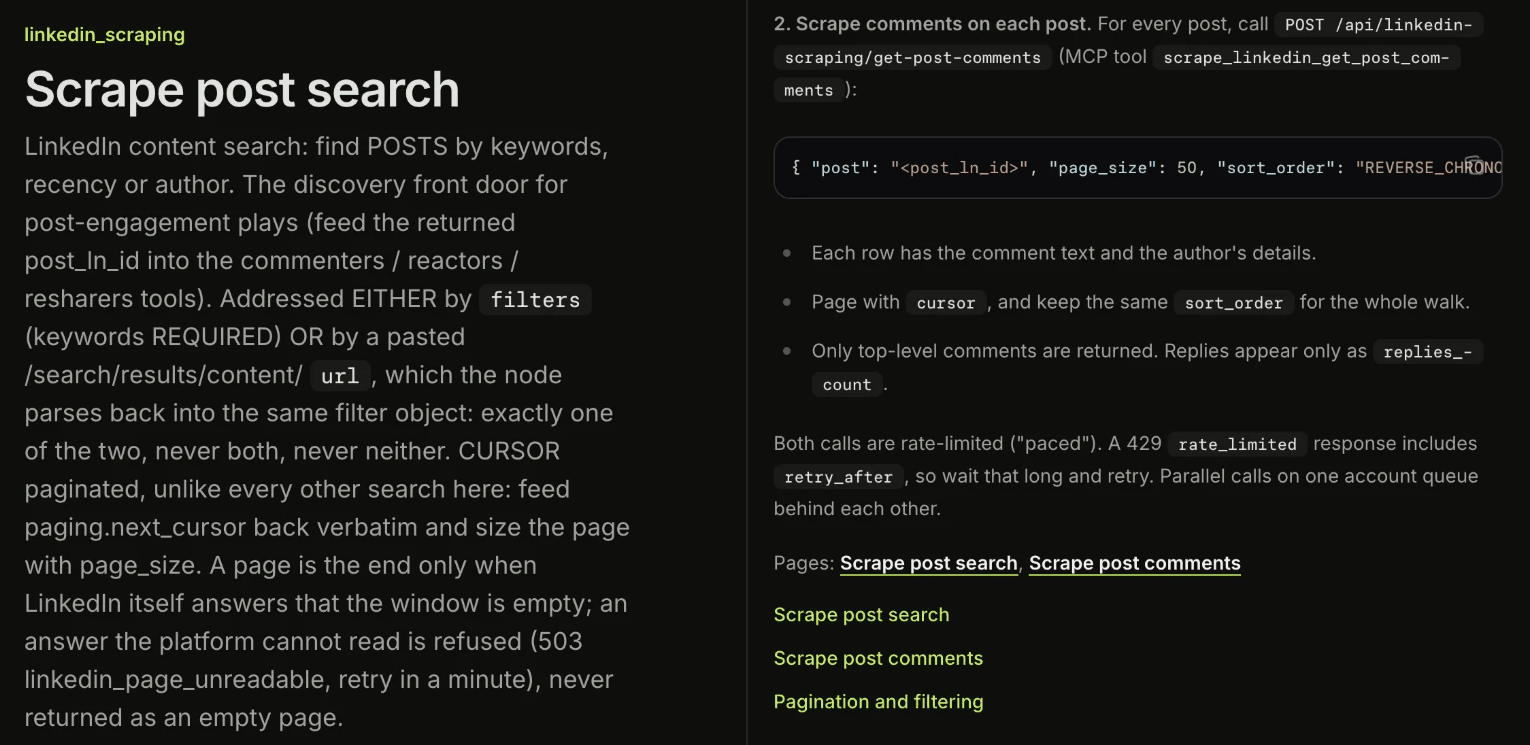Click the 'retry_after' inline code chip
The width and height of the screenshot is (1530, 745).
[x=838, y=477]
